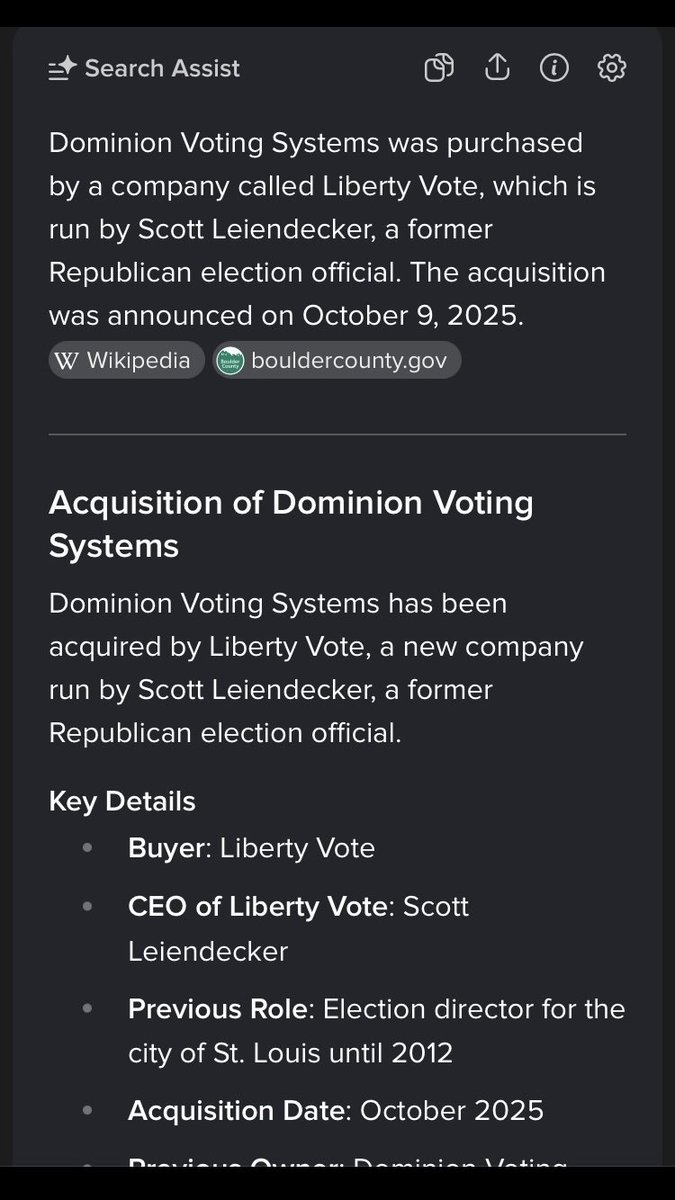Click the bullet dot beside Buyer

click(87, 849)
